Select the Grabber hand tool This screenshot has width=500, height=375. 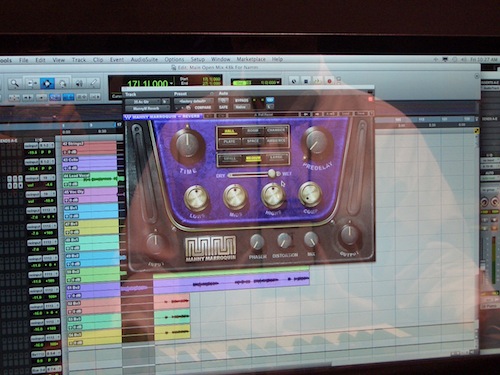[x=63, y=83]
